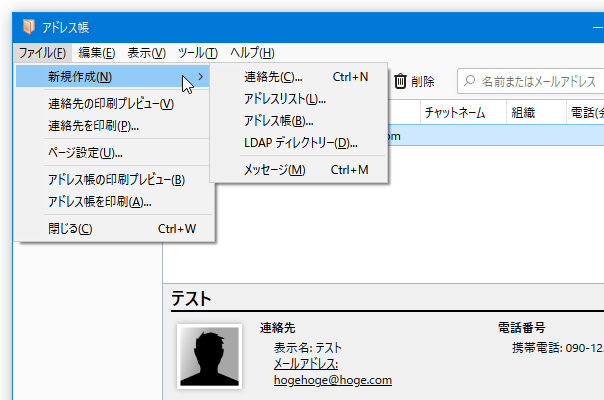Click the 連絡先 section heading in details
The width and height of the screenshot is (604, 400).
pyautogui.click(x=277, y=328)
